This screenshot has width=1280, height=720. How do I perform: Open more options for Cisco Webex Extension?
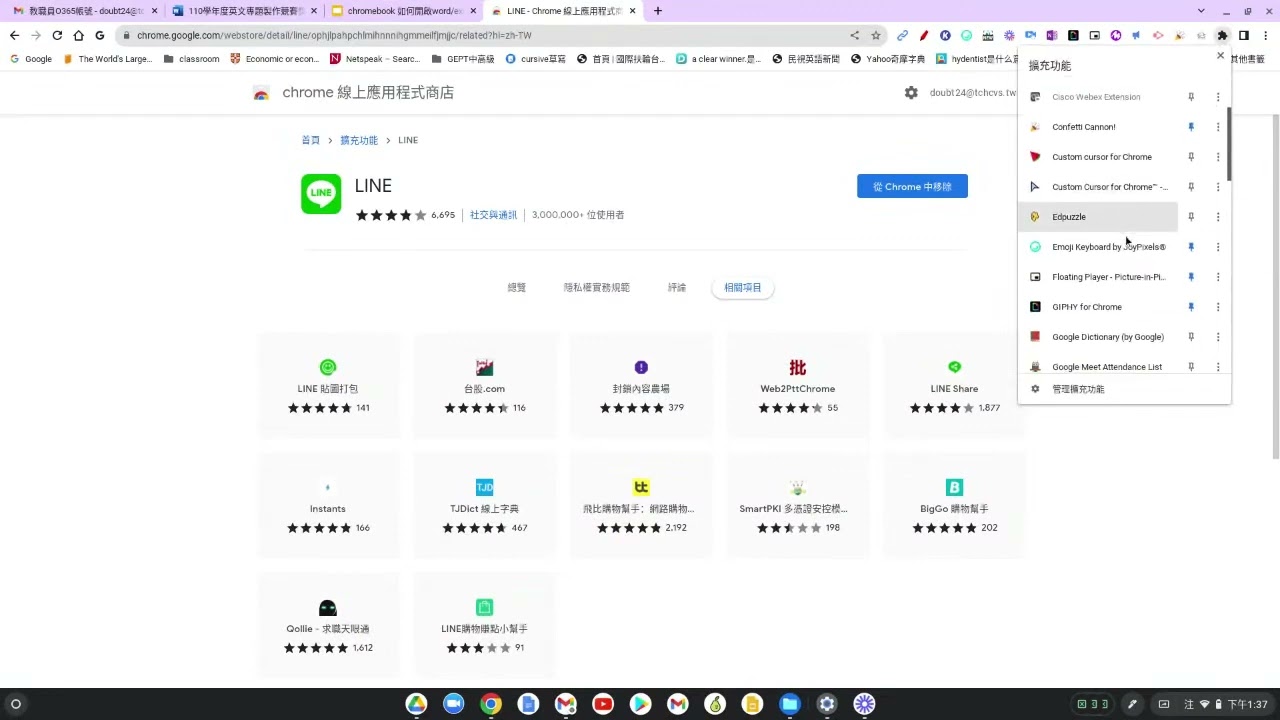pyautogui.click(x=1217, y=97)
